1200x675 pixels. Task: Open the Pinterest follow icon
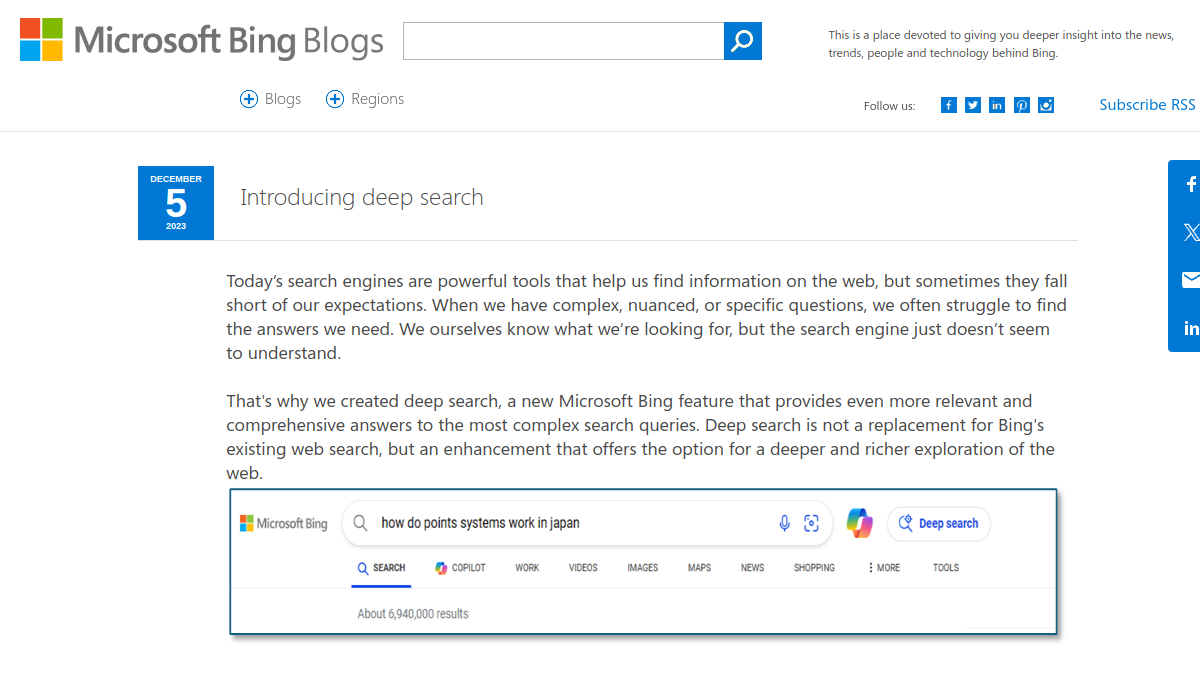[1022, 105]
